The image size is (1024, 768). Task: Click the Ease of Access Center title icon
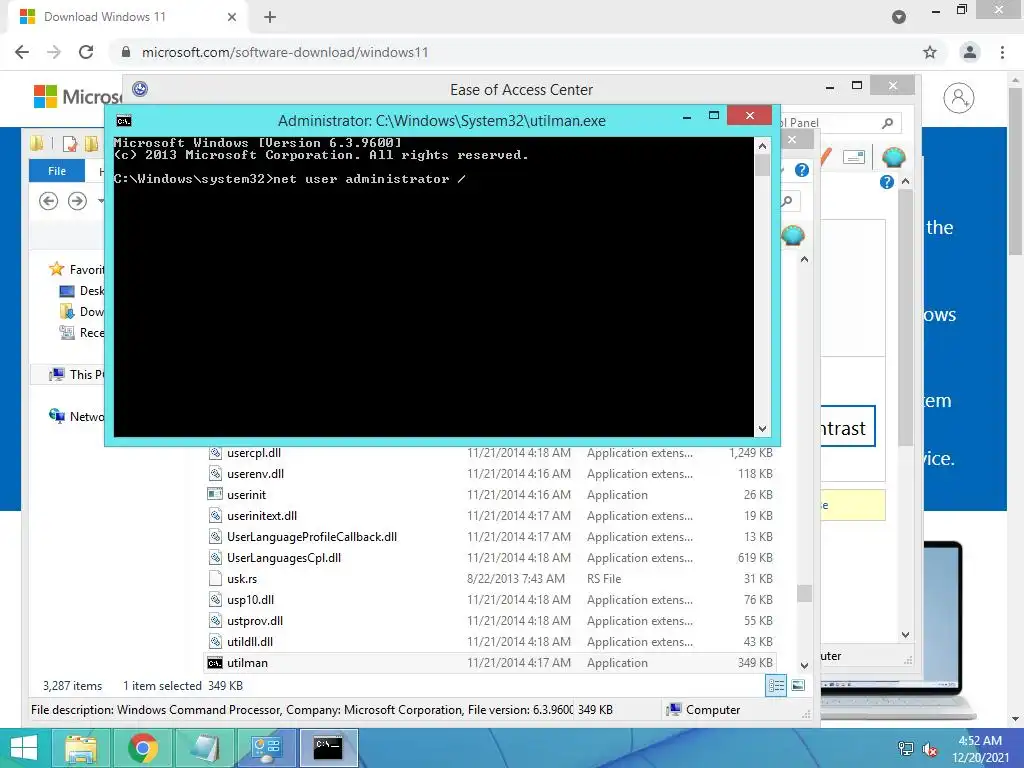click(140, 89)
